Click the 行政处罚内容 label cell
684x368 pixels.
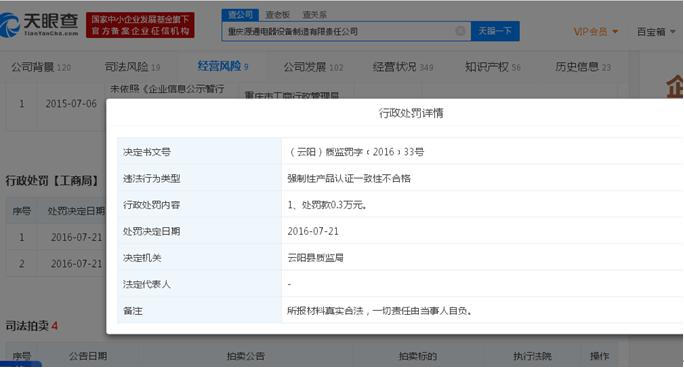pyautogui.click(x=199, y=205)
